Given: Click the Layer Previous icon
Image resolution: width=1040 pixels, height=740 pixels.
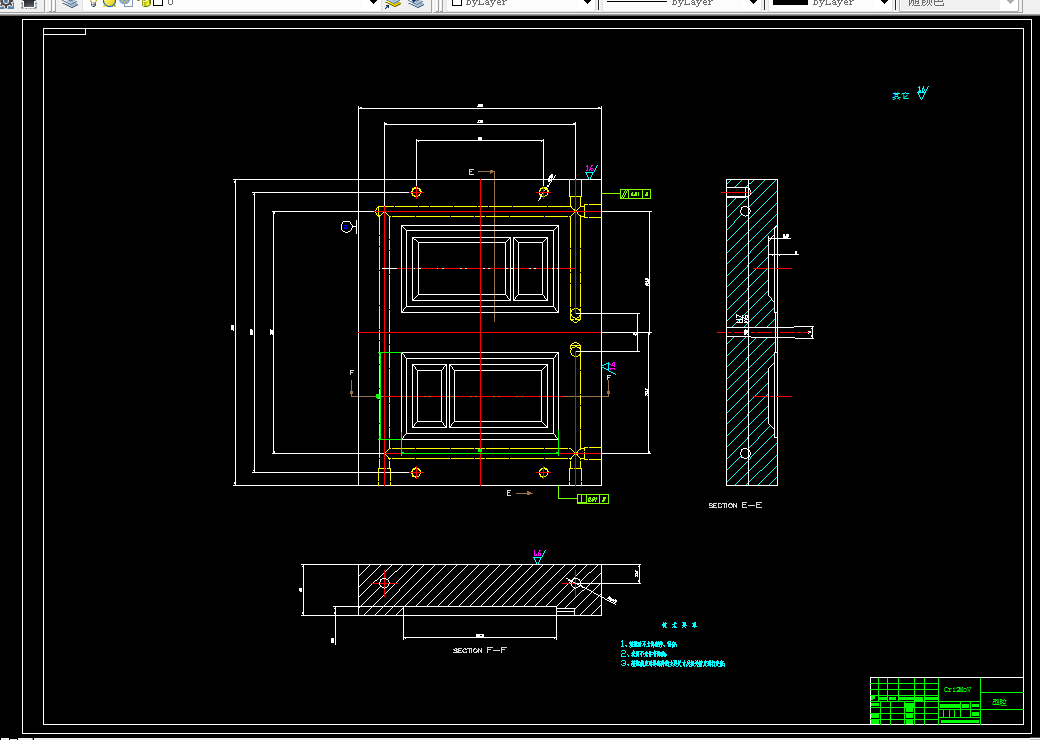Looking at the screenshot, I should pyautogui.click(x=417, y=3).
